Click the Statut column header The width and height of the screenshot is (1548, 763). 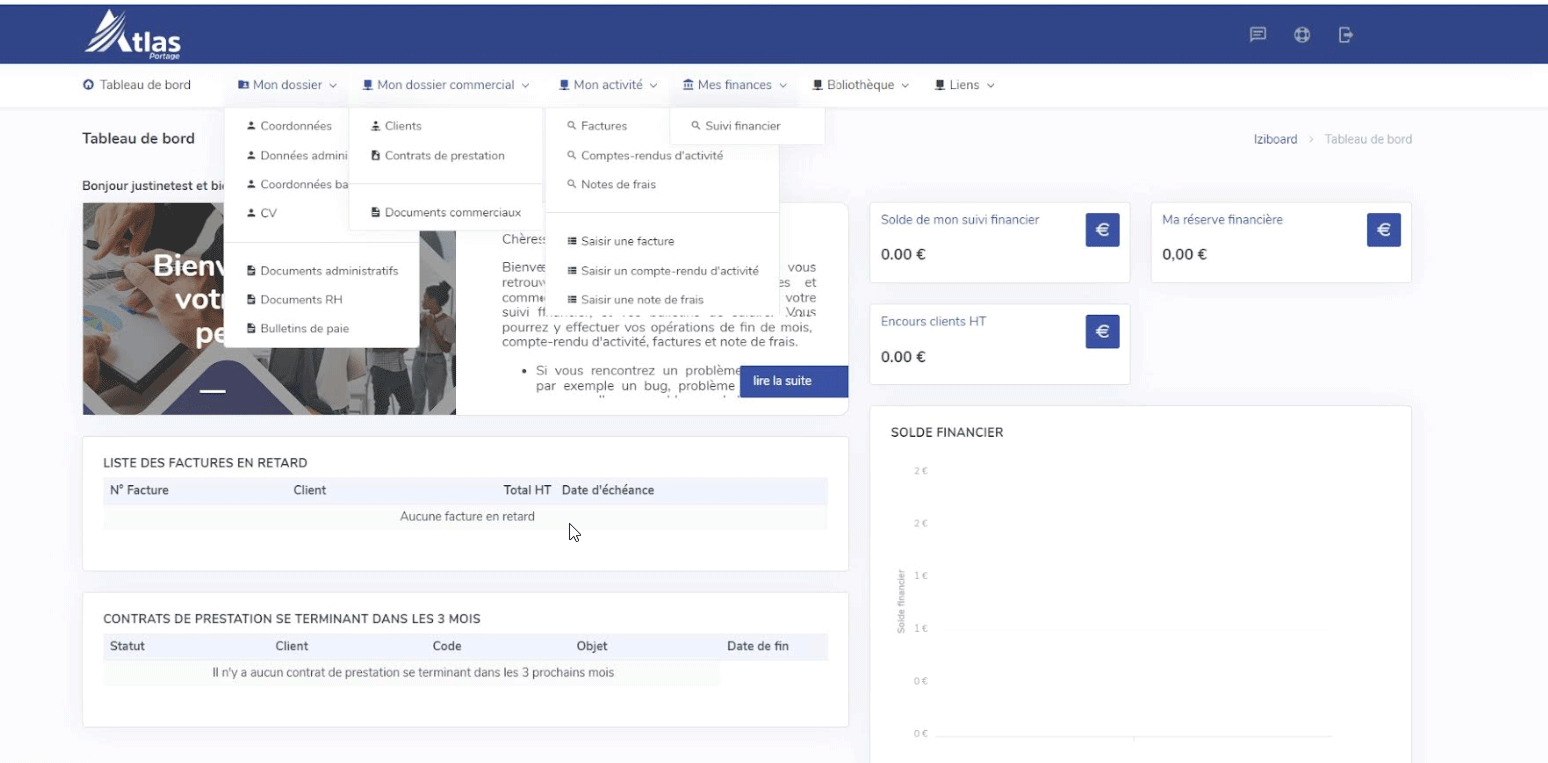pos(127,646)
